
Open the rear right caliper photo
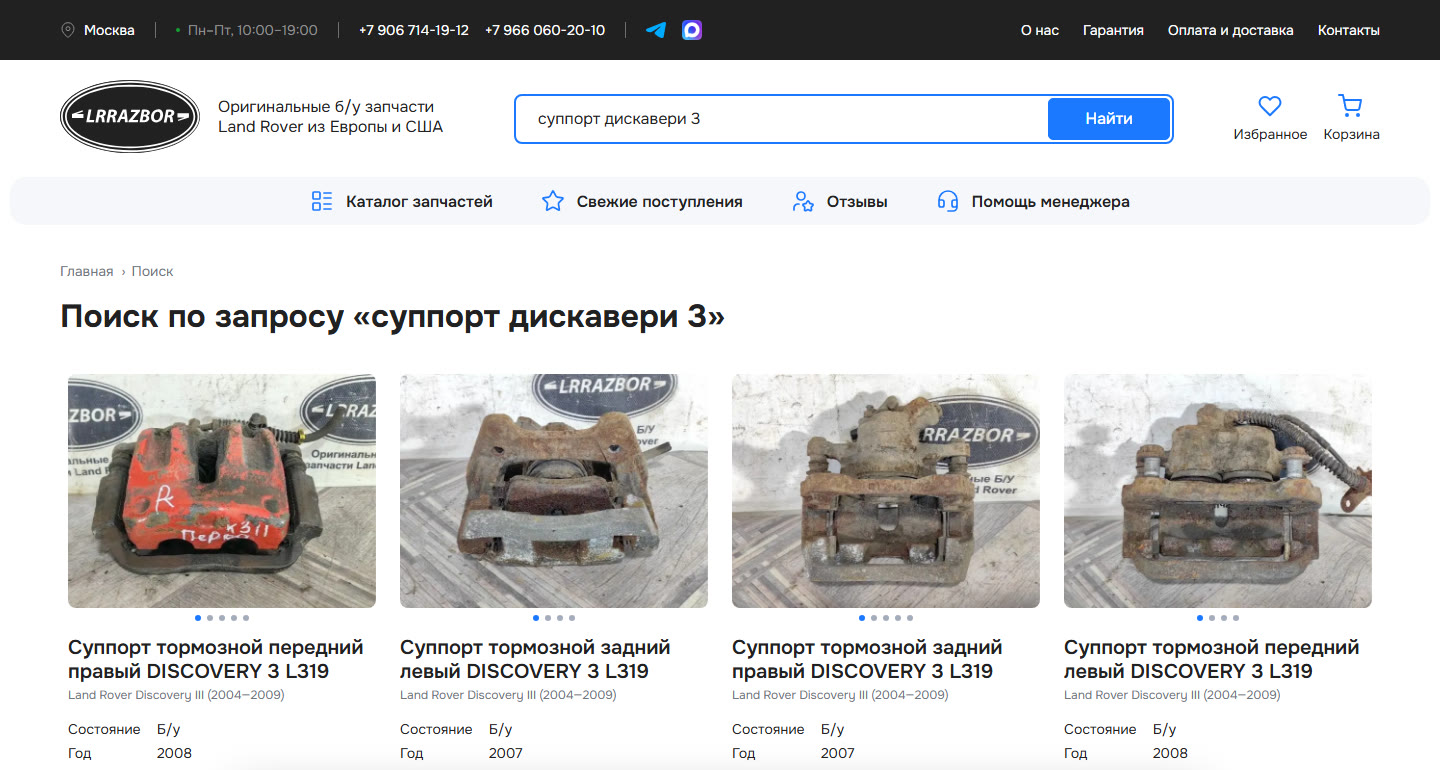point(886,491)
